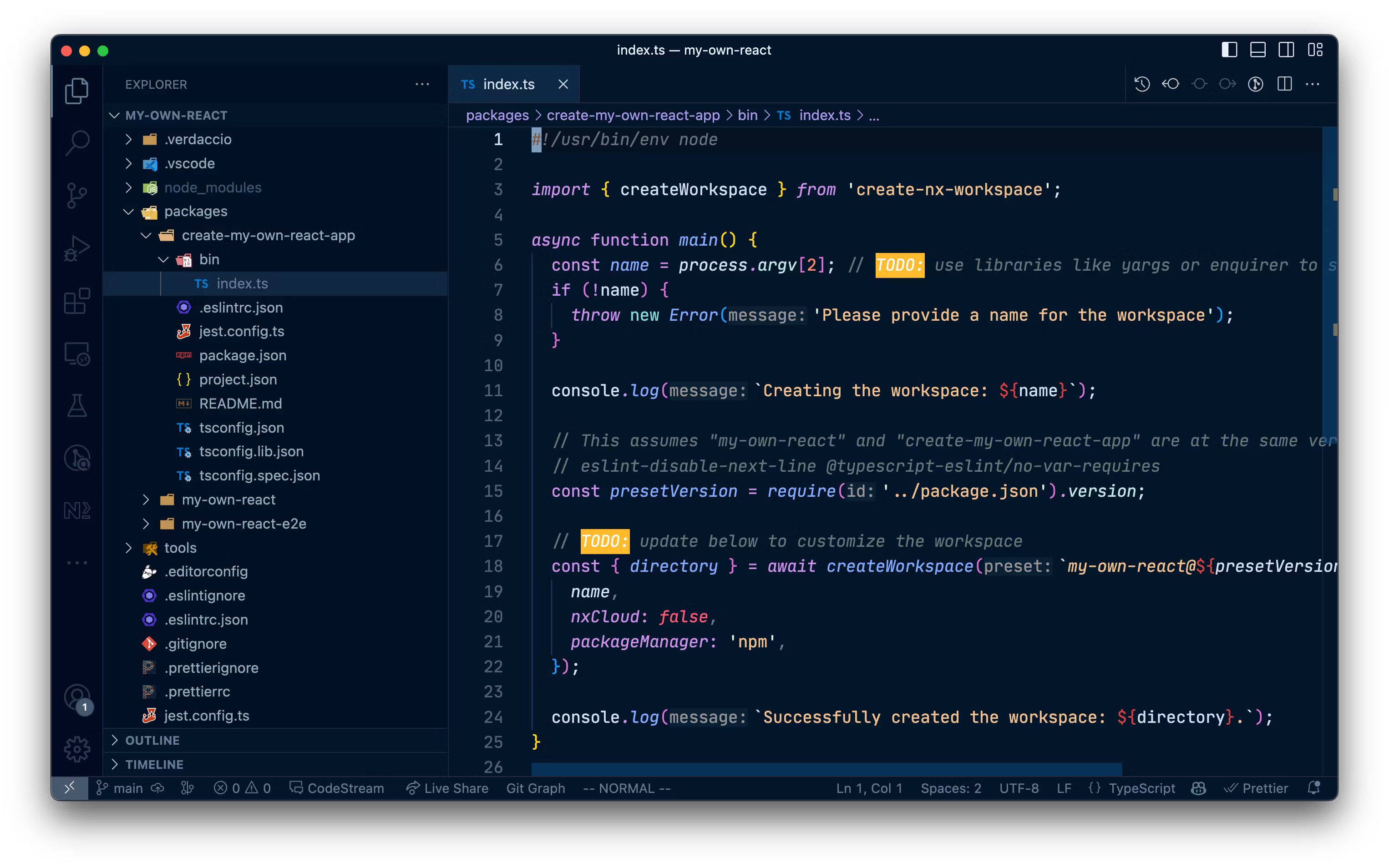Expand the OUTLINE section
This screenshot has width=1389, height=868.
click(152, 741)
